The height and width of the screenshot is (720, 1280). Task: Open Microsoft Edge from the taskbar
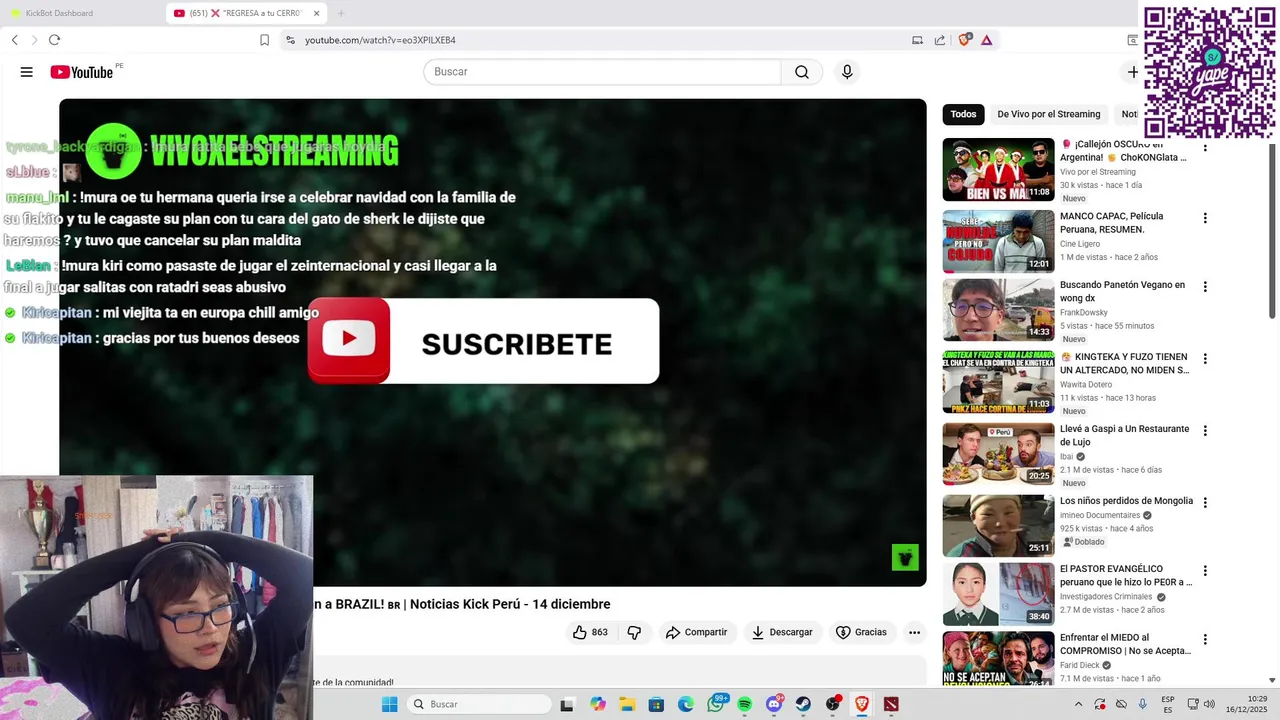(x=686, y=704)
